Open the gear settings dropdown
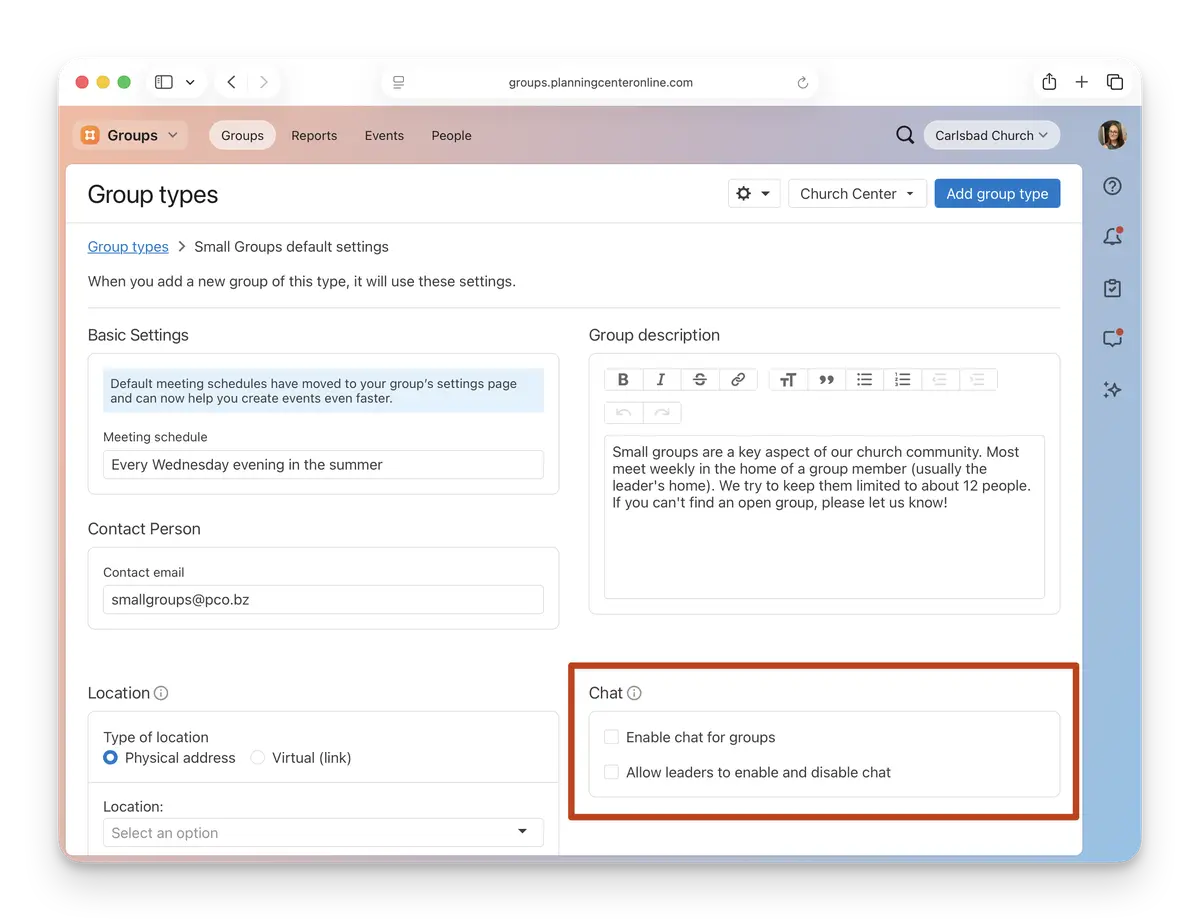The image size is (1200, 921). tap(754, 194)
